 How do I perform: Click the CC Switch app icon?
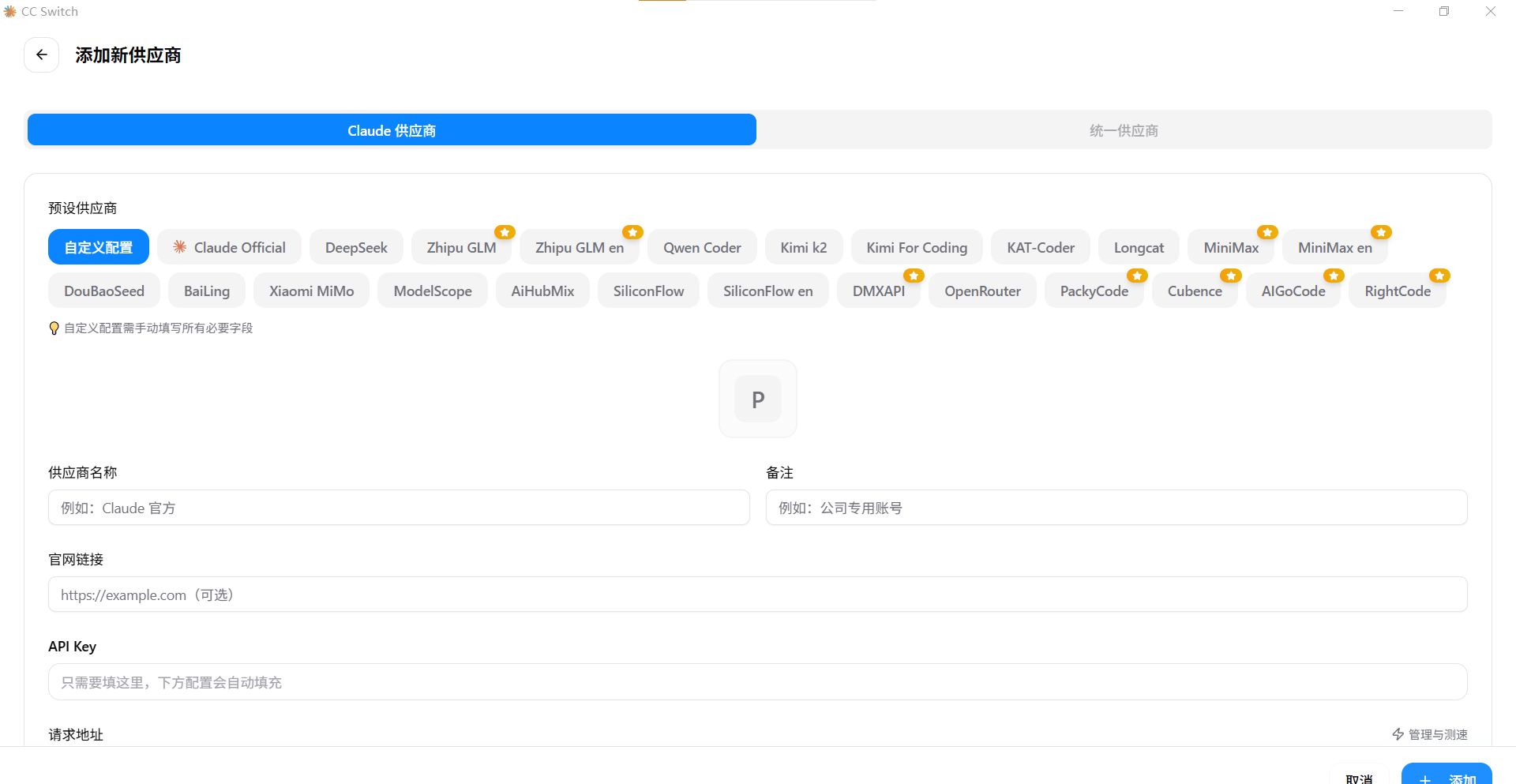[9, 11]
